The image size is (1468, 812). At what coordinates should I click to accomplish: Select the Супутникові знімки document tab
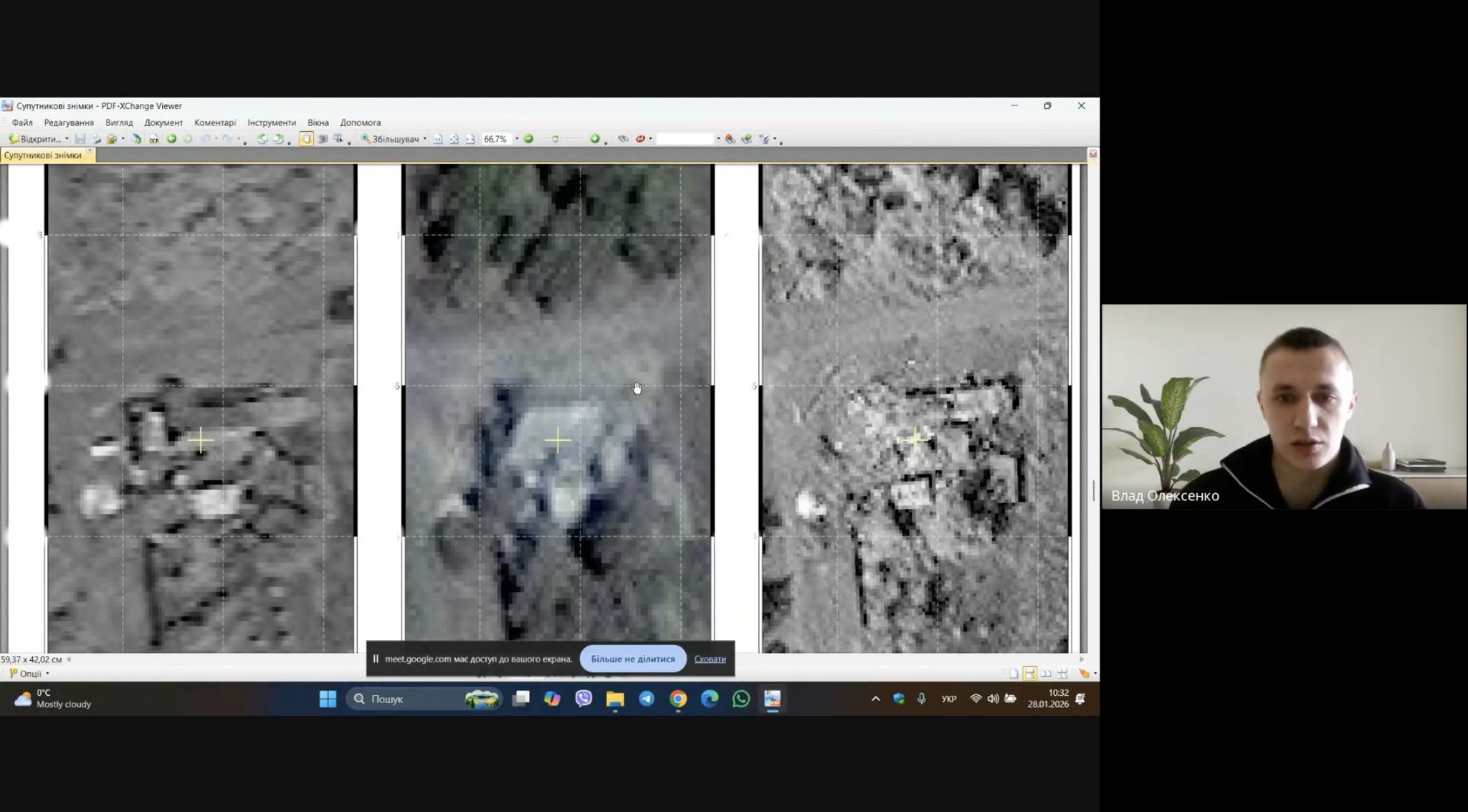click(x=43, y=156)
